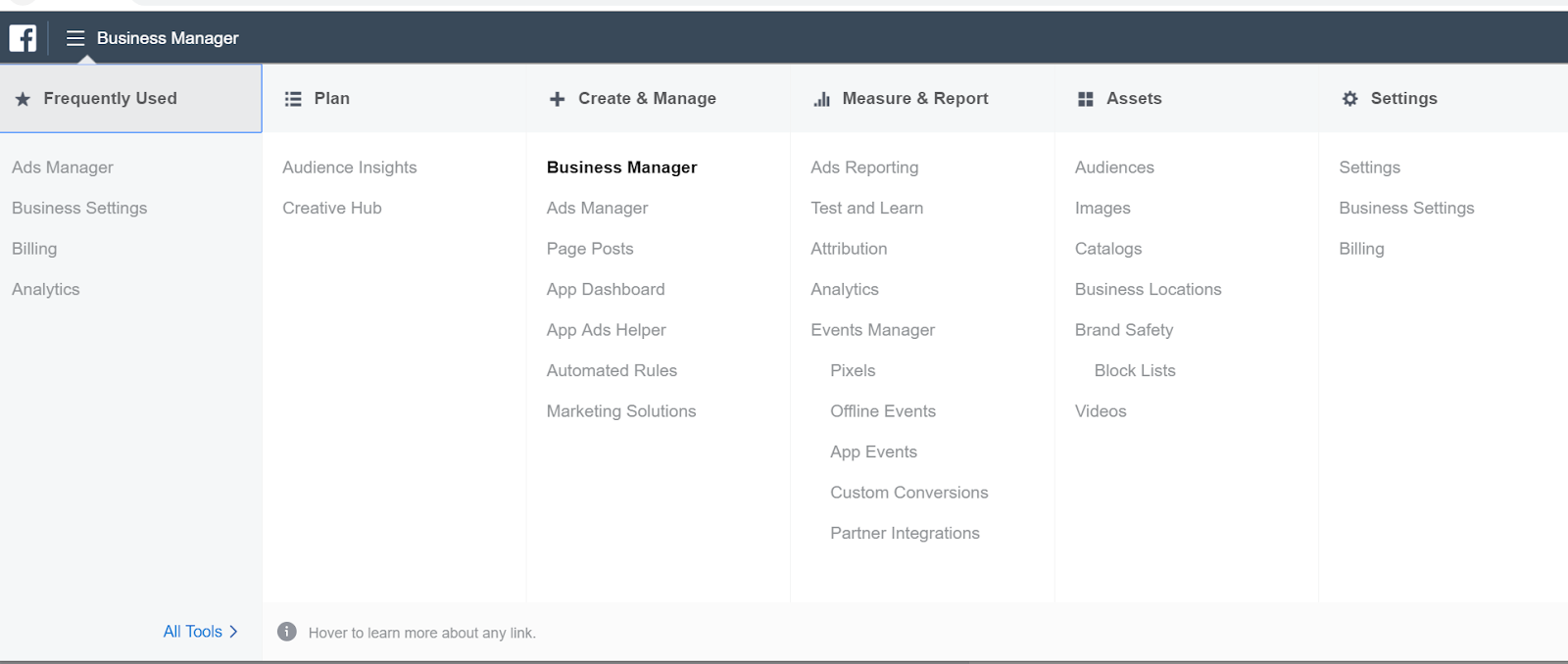Open Ads Manager under Frequently Used
The height and width of the screenshot is (664, 1568).
63,167
